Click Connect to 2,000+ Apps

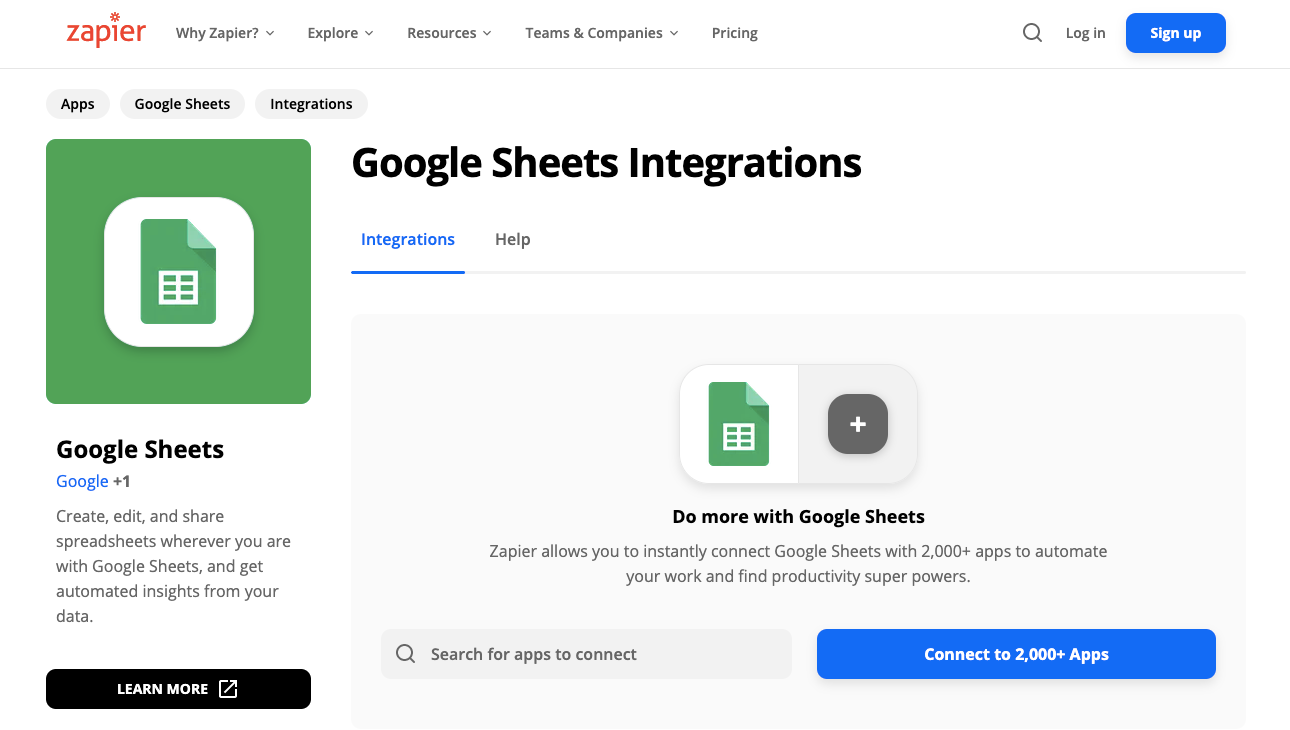pos(1015,653)
